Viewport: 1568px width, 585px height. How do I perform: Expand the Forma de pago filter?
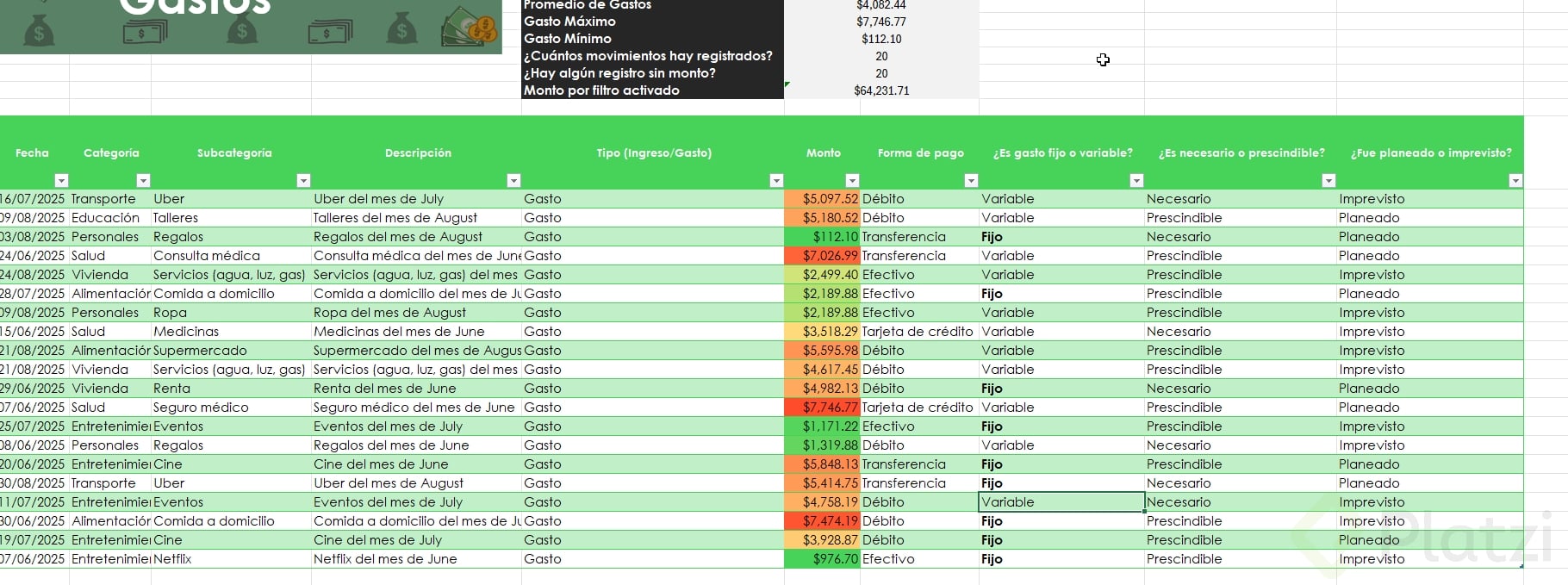[x=971, y=180]
